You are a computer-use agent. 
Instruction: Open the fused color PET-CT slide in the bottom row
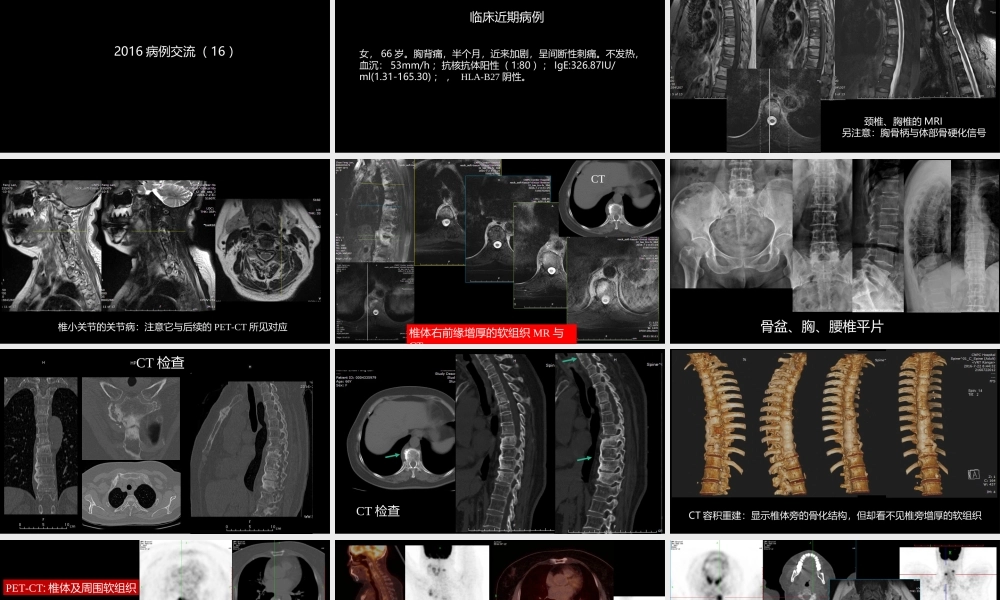click(x=500, y=572)
